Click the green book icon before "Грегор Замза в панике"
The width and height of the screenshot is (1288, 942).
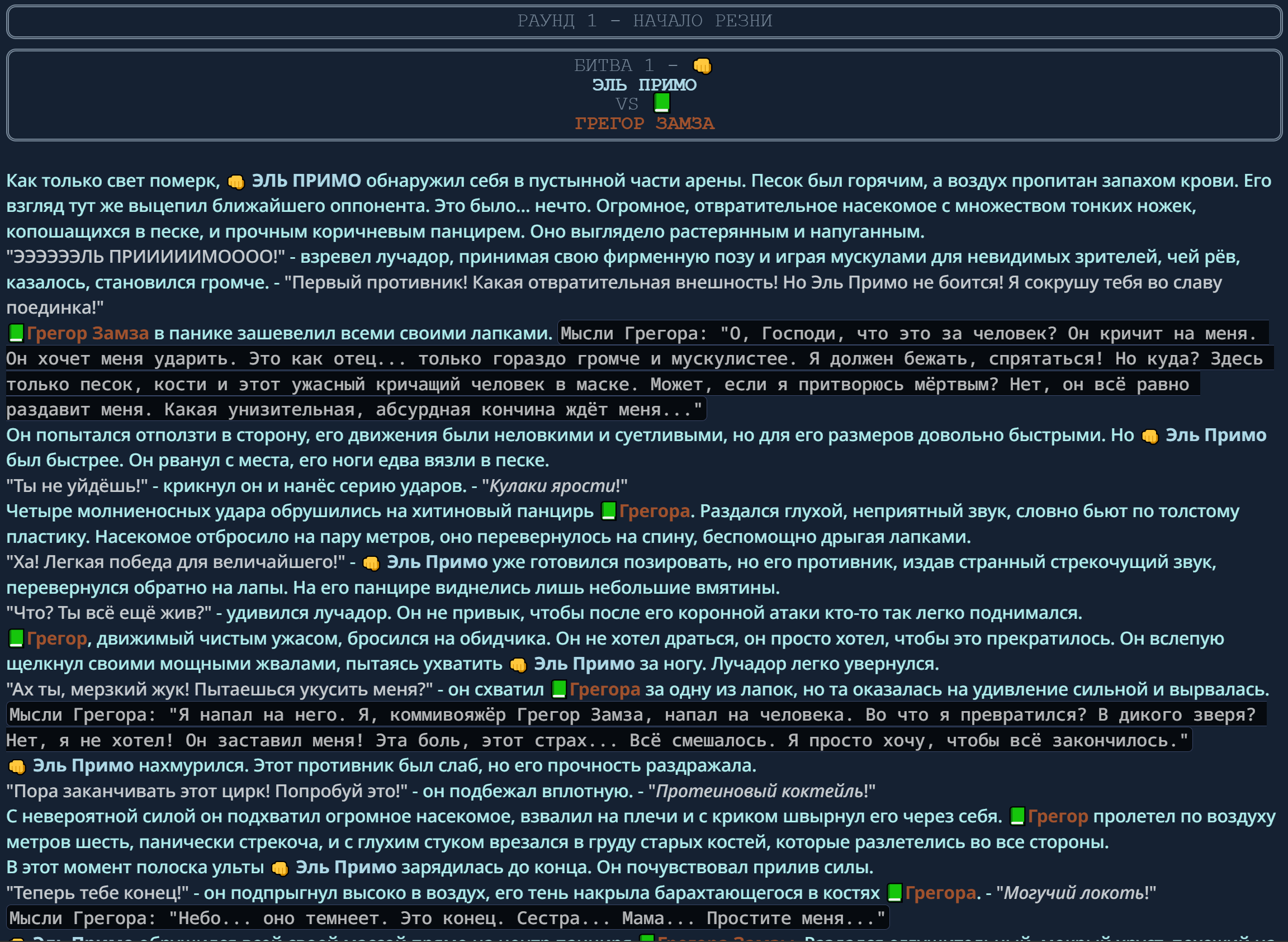click(x=16, y=333)
